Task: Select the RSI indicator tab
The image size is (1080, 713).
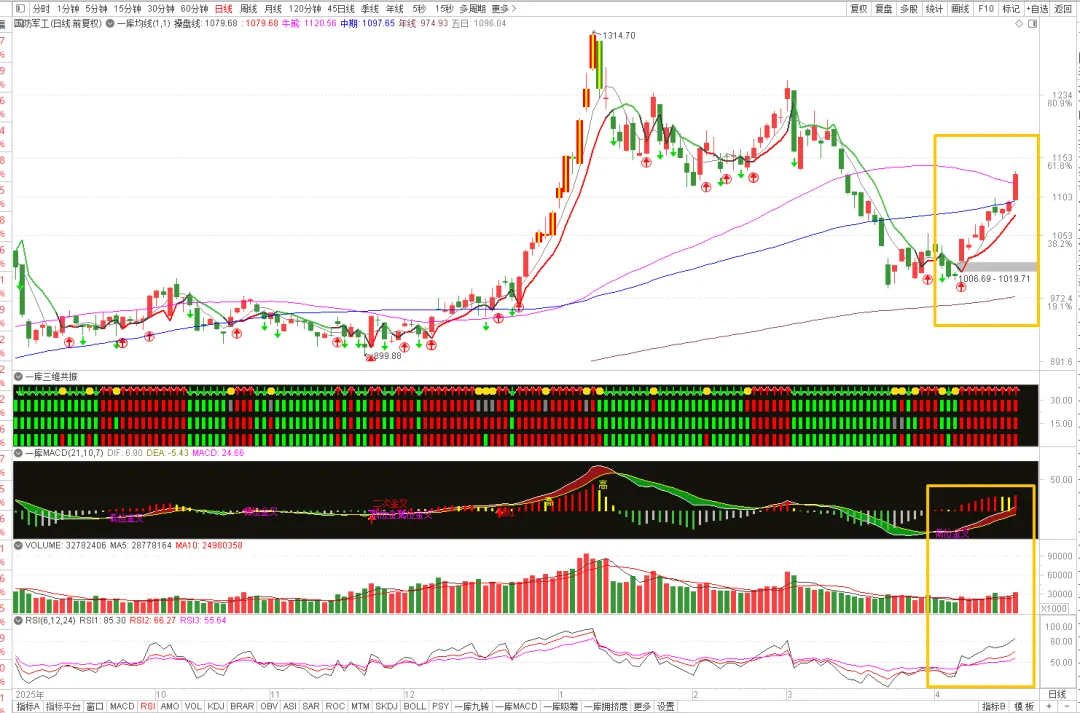Action: 147,706
